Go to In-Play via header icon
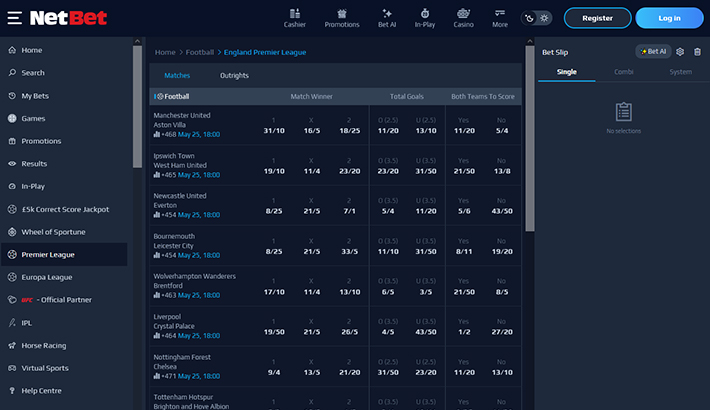The image size is (710, 410). tap(425, 18)
